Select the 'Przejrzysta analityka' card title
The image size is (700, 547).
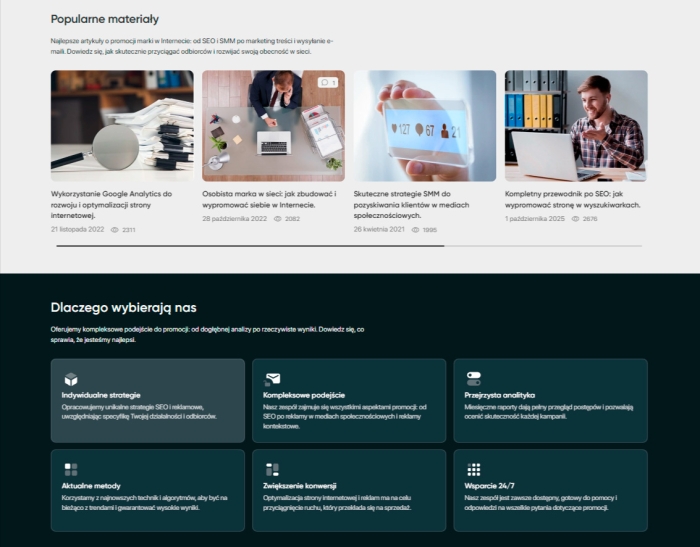pyautogui.click(x=500, y=396)
